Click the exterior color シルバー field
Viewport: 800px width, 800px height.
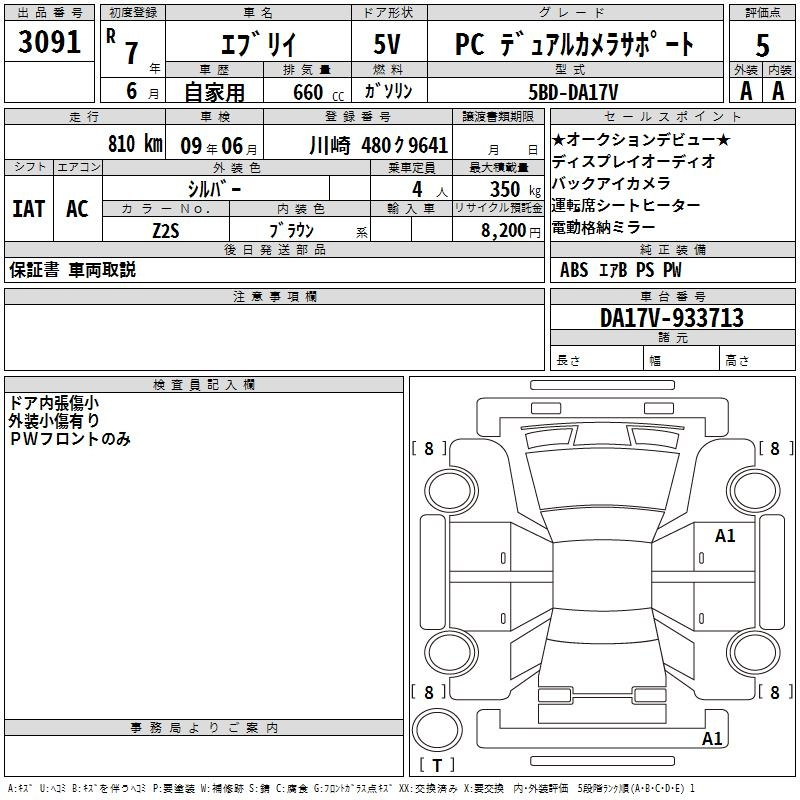pyautogui.click(x=214, y=188)
